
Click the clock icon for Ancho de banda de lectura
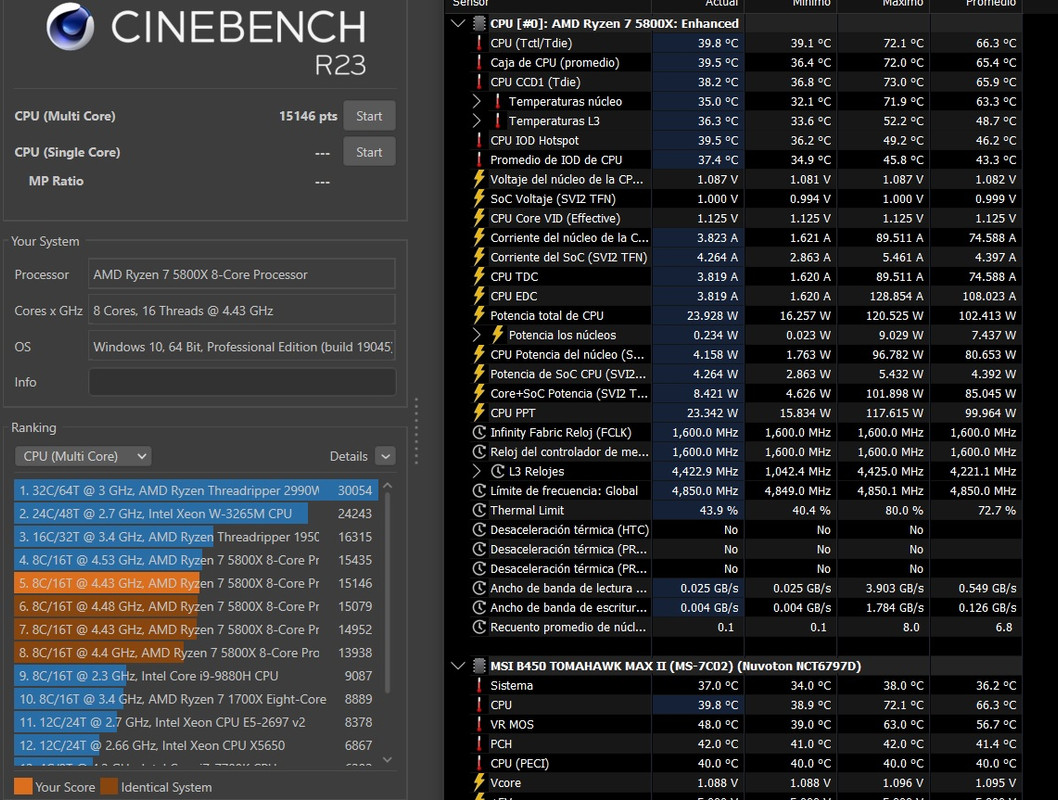click(479, 588)
